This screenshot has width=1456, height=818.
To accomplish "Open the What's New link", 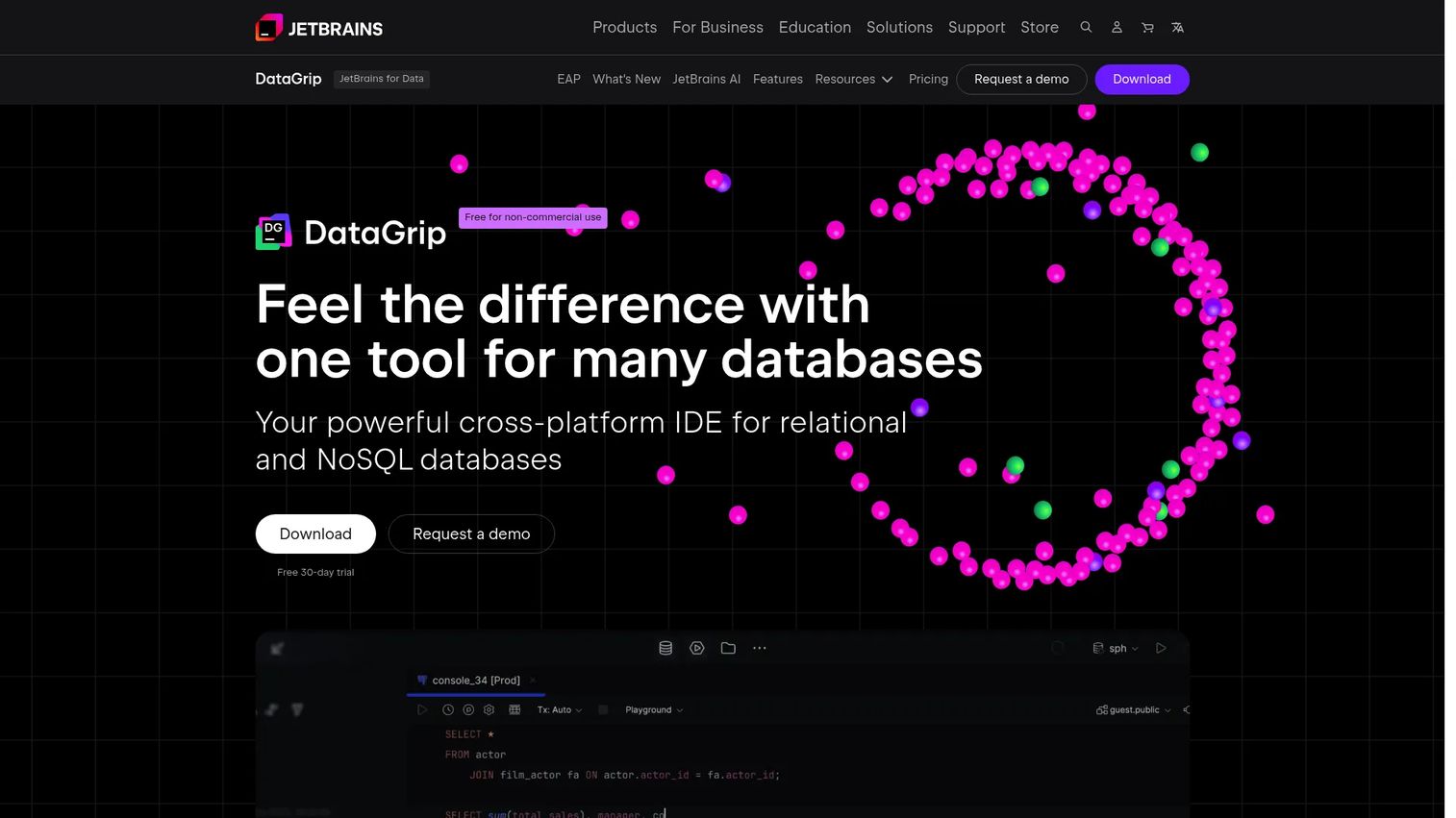I will pos(626,79).
